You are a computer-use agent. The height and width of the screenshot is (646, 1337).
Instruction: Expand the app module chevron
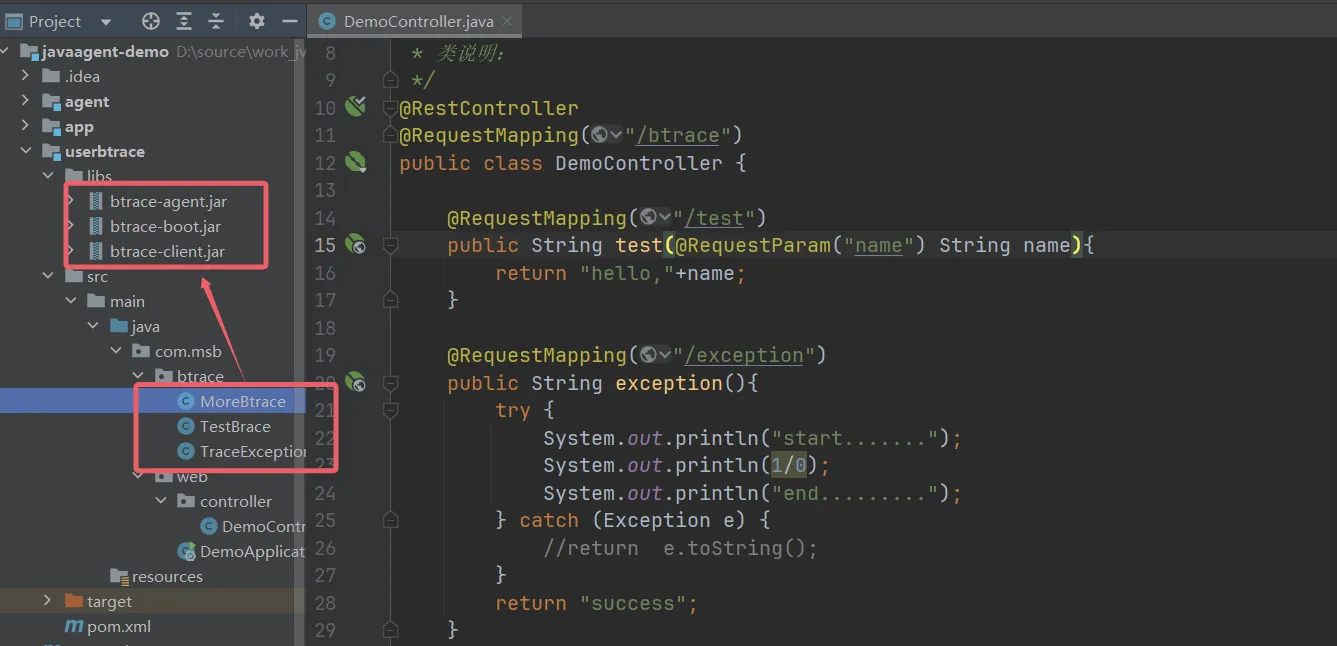(26, 127)
